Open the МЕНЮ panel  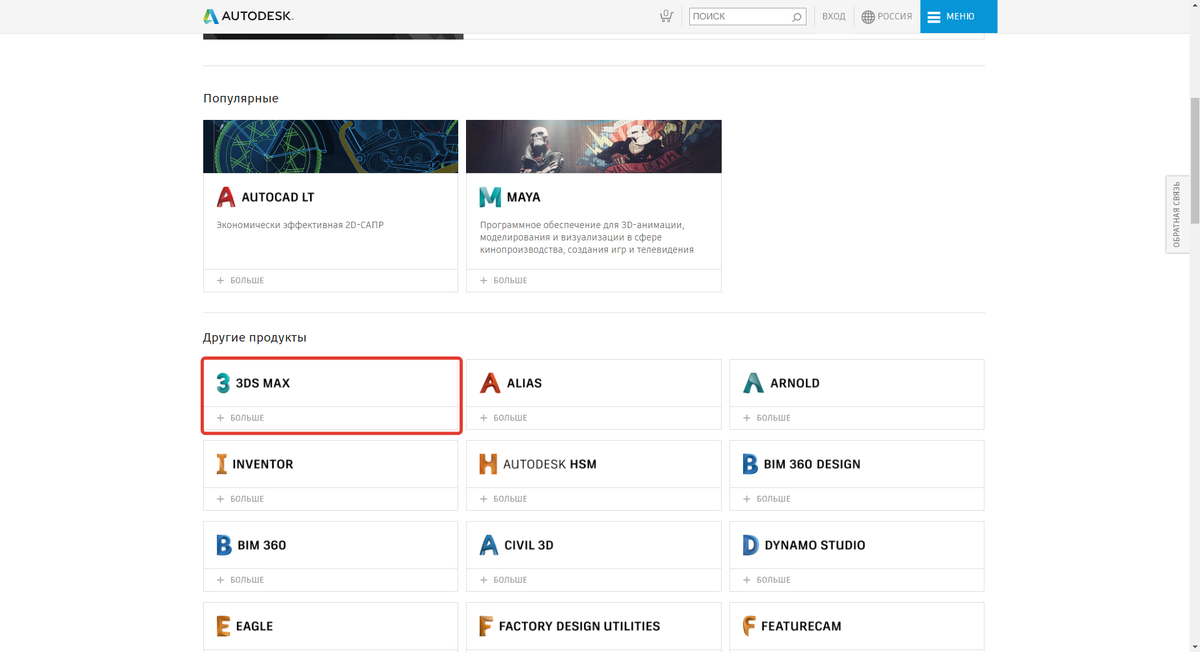958,16
